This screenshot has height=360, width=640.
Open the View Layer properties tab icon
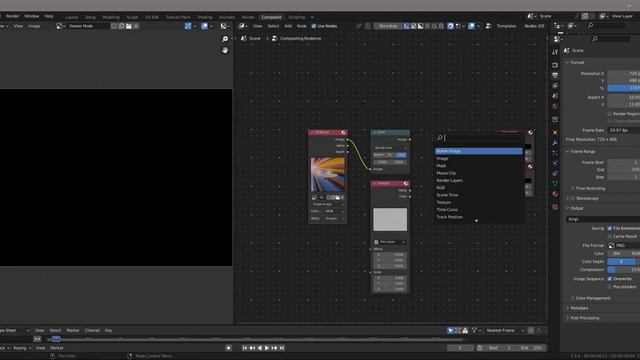(x=555, y=86)
